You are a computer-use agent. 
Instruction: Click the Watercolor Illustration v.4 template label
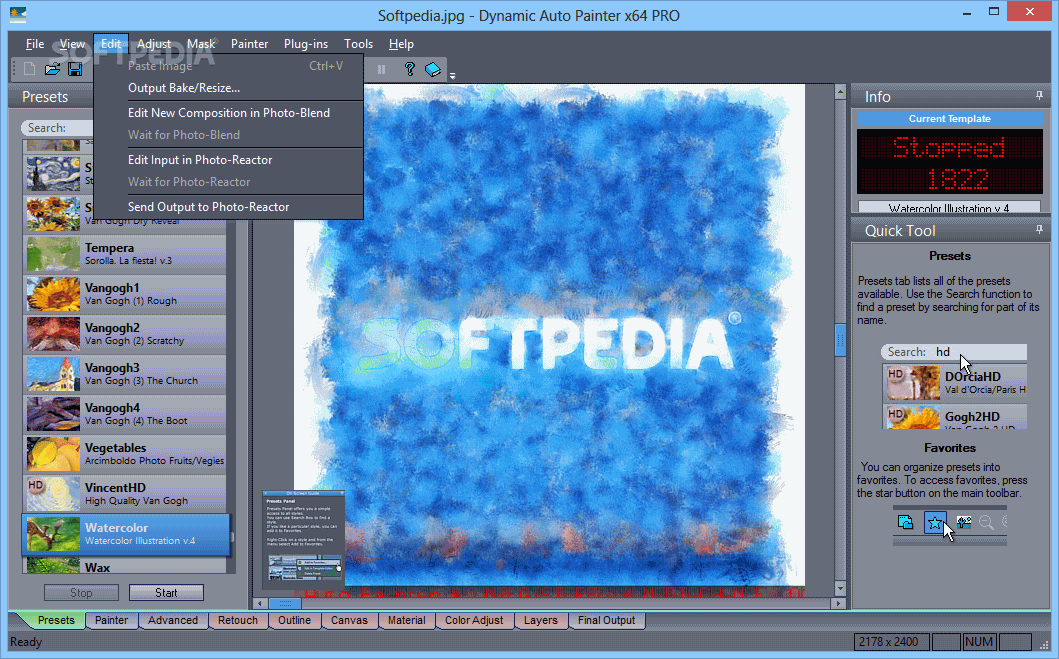949,207
